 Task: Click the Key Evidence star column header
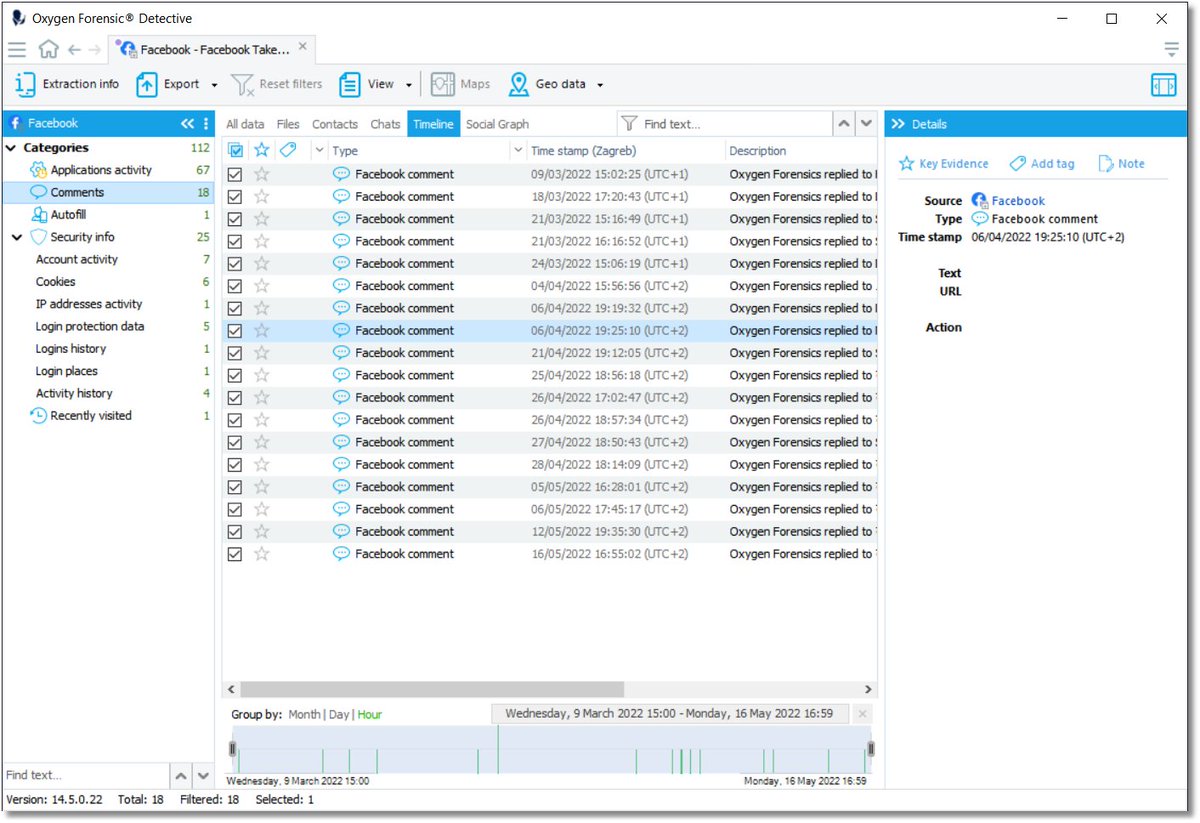click(261, 150)
